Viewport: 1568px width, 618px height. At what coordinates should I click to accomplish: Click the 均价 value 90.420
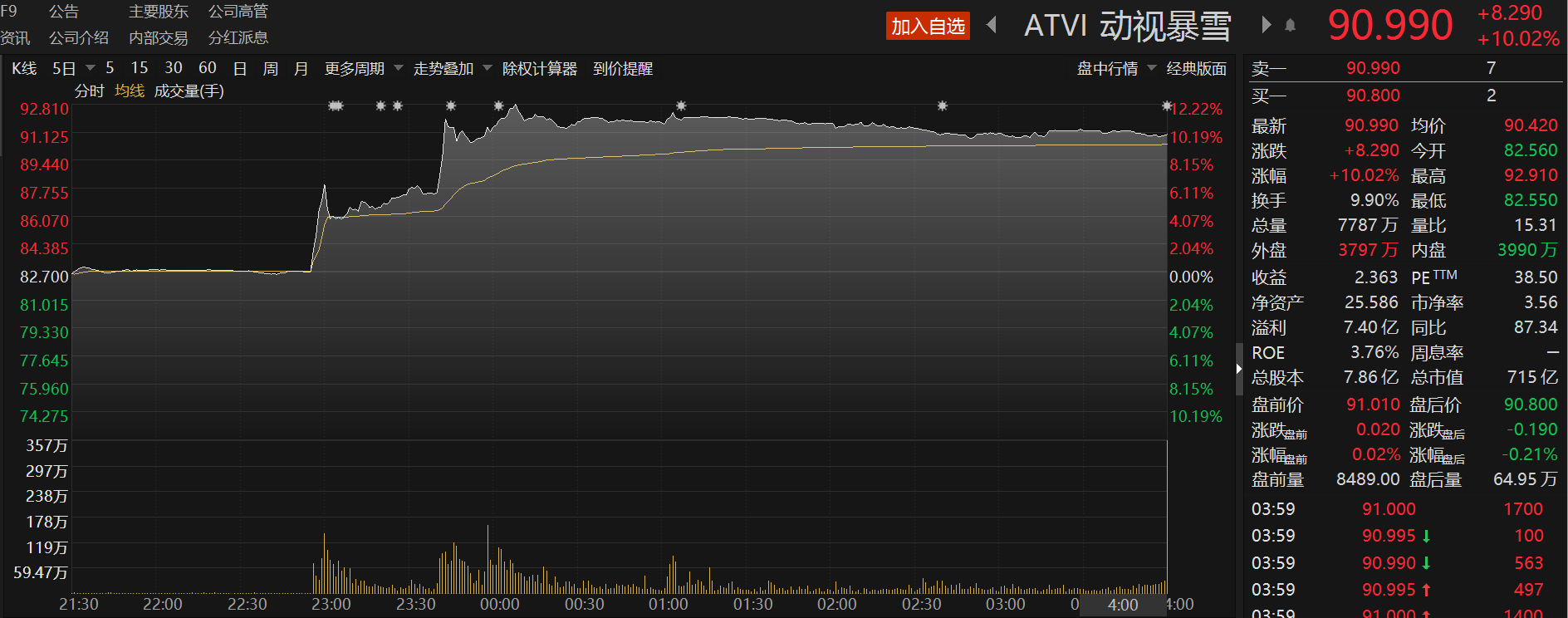[1531, 125]
